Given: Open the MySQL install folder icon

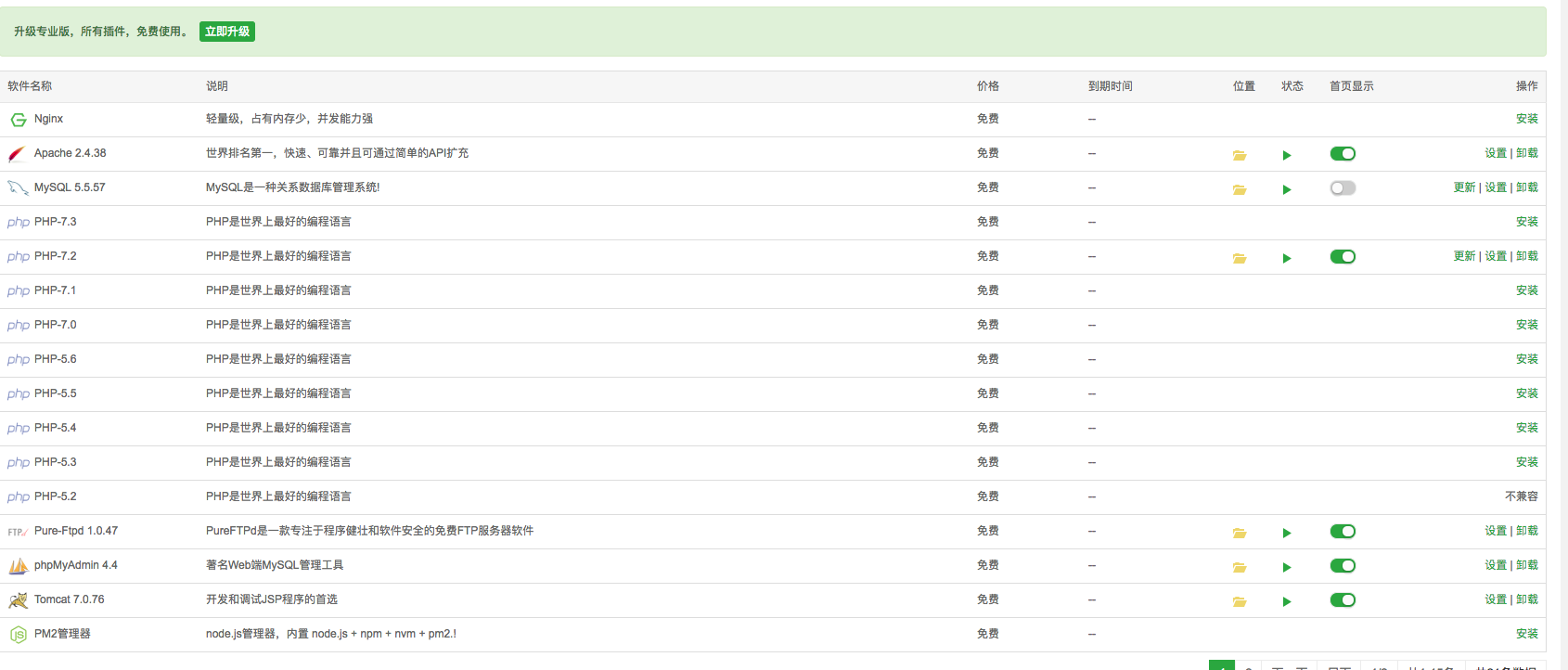Looking at the screenshot, I should [1240, 189].
